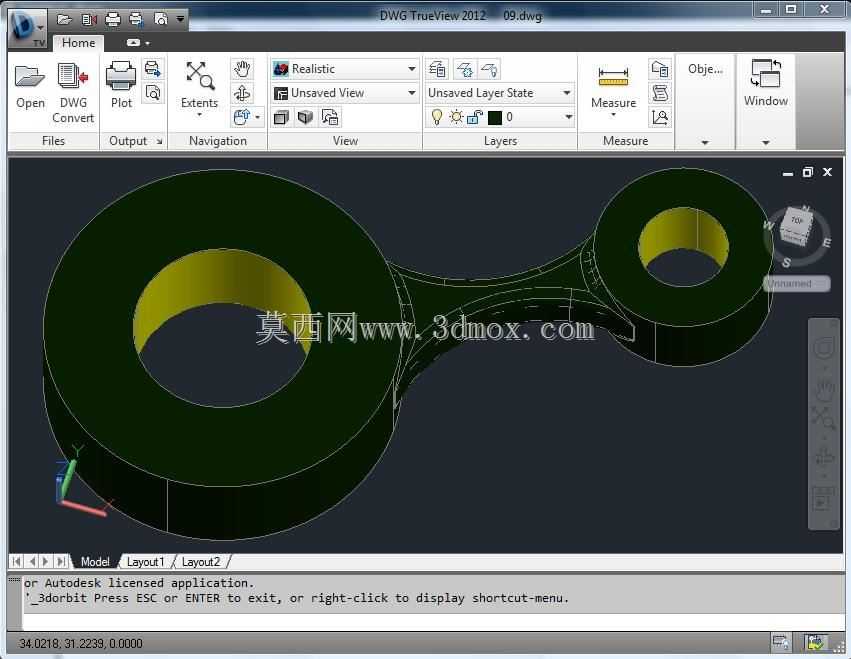
Task: Expand the Obje... panel arrow
Action: [x=704, y=142]
